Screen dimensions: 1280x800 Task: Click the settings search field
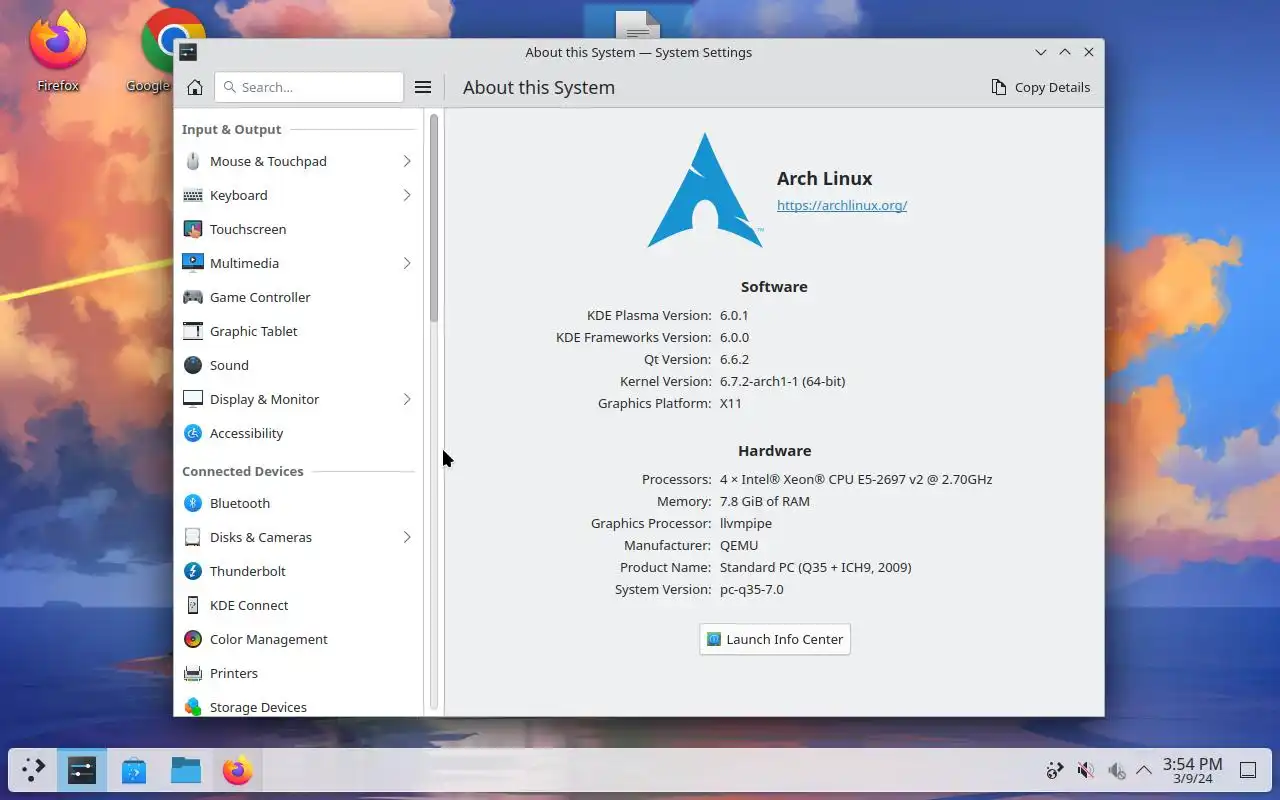tap(309, 87)
